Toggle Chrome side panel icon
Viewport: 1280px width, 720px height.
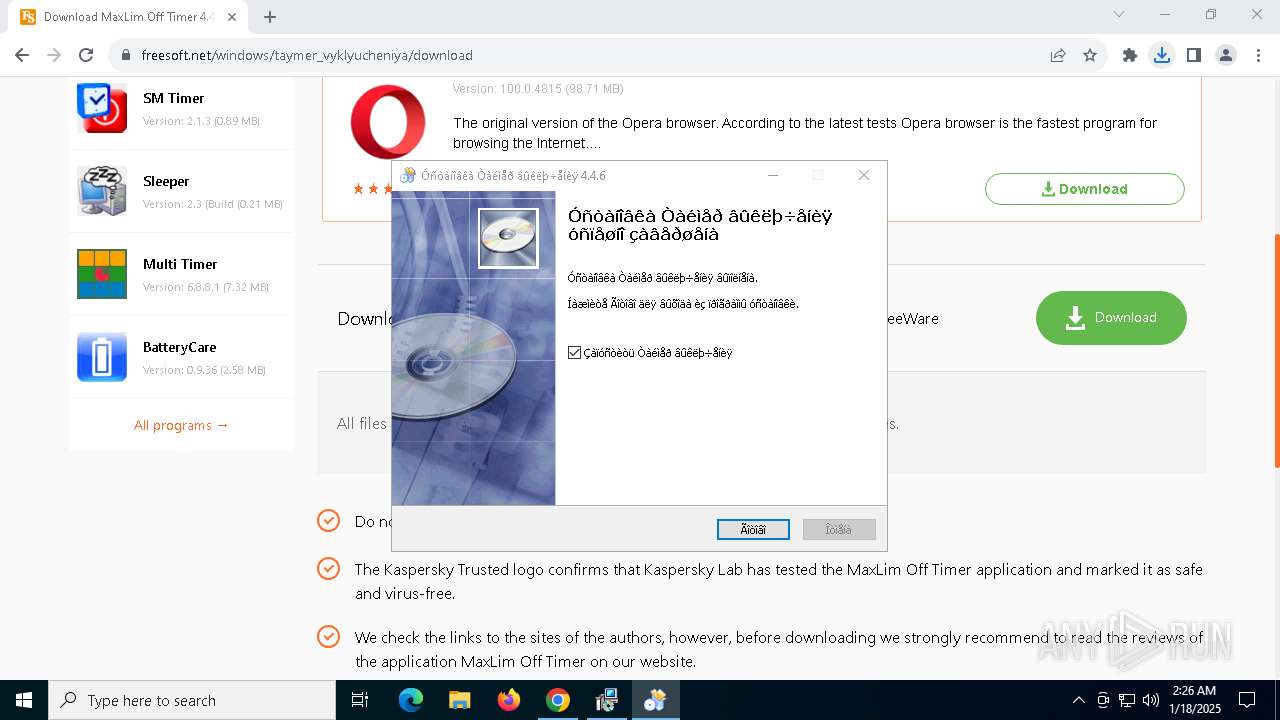(1194, 55)
